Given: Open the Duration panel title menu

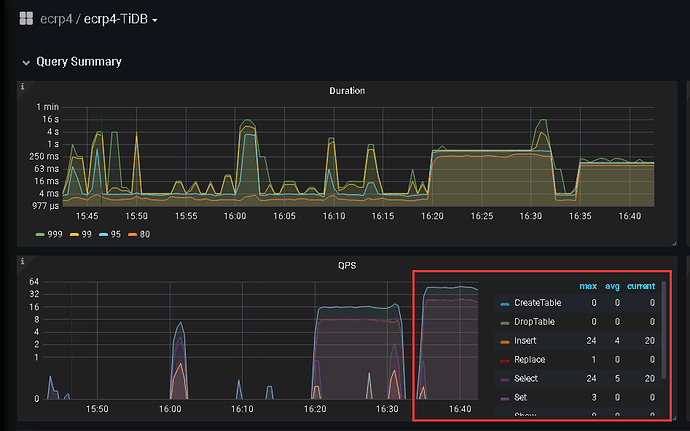Looking at the screenshot, I should point(347,91).
